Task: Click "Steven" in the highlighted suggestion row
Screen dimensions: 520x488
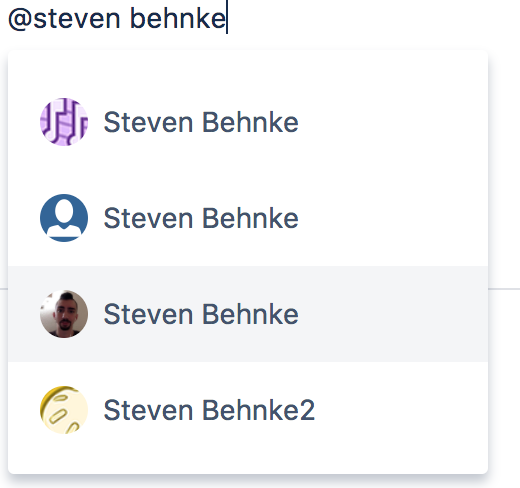Action: 148,314
